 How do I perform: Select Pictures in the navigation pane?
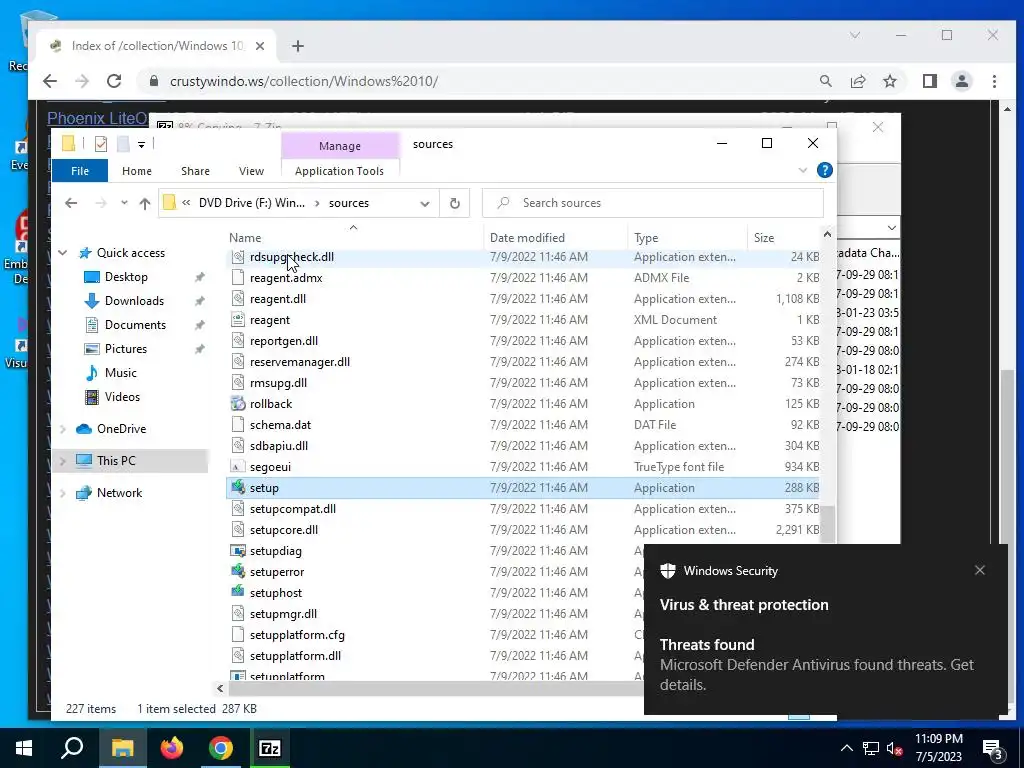(125, 349)
